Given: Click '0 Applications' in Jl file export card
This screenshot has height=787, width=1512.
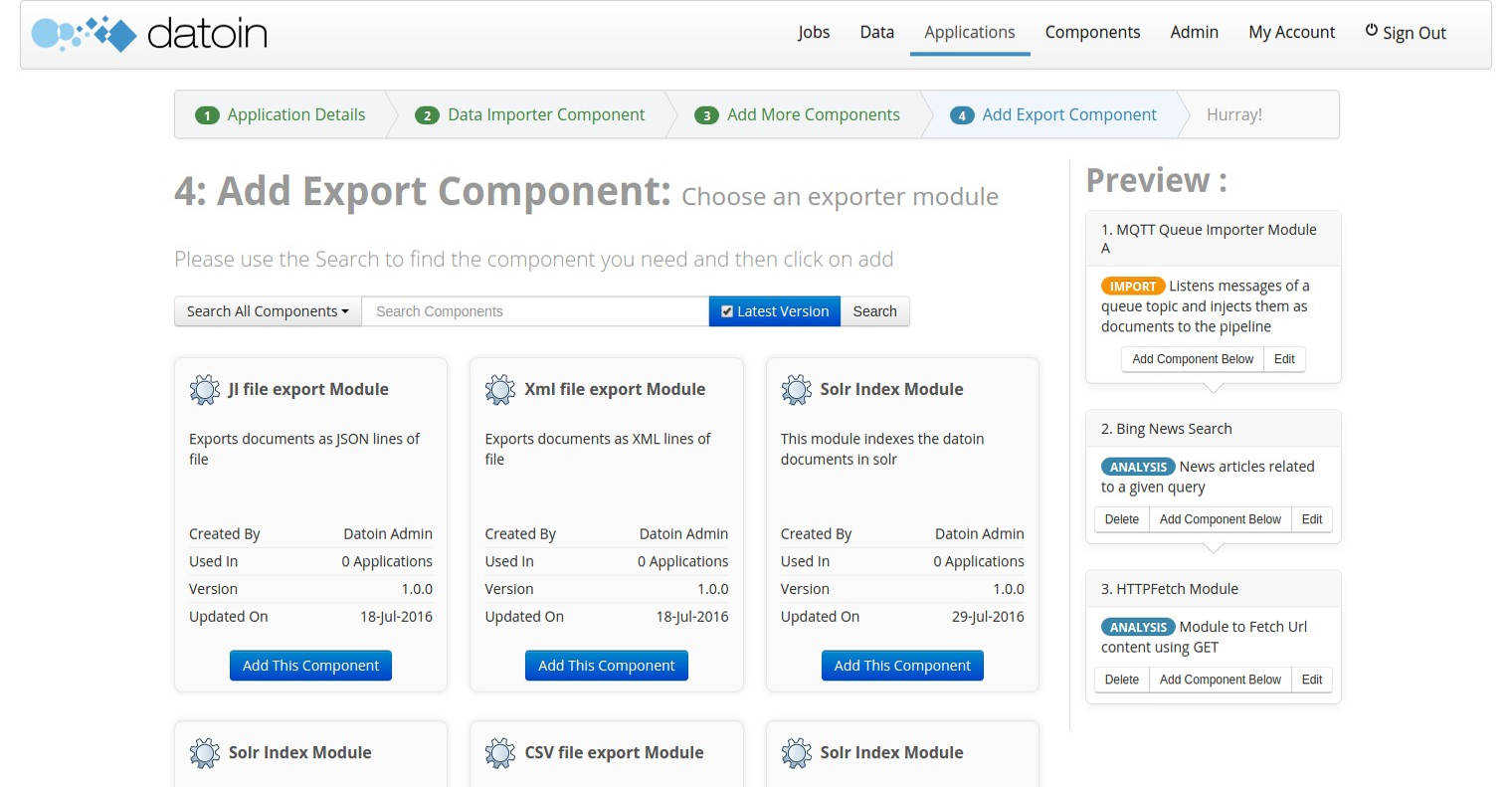Looking at the screenshot, I should coord(387,561).
